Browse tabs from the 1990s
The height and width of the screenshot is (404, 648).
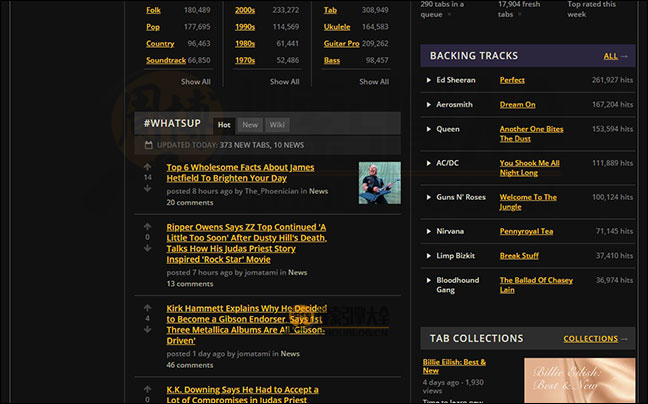tap(245, 27)
